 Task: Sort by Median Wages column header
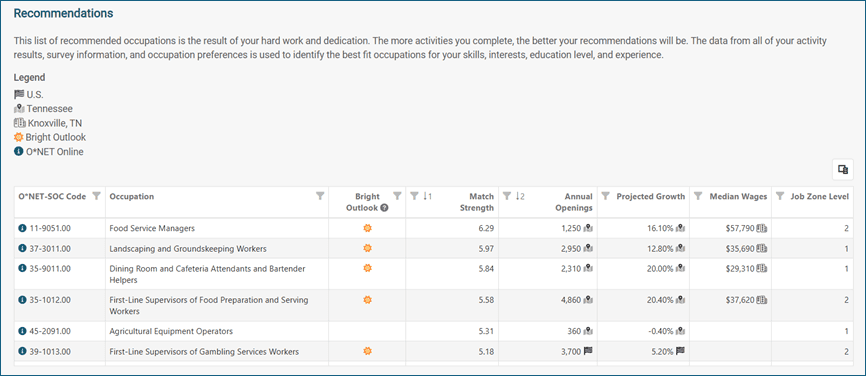738,197
